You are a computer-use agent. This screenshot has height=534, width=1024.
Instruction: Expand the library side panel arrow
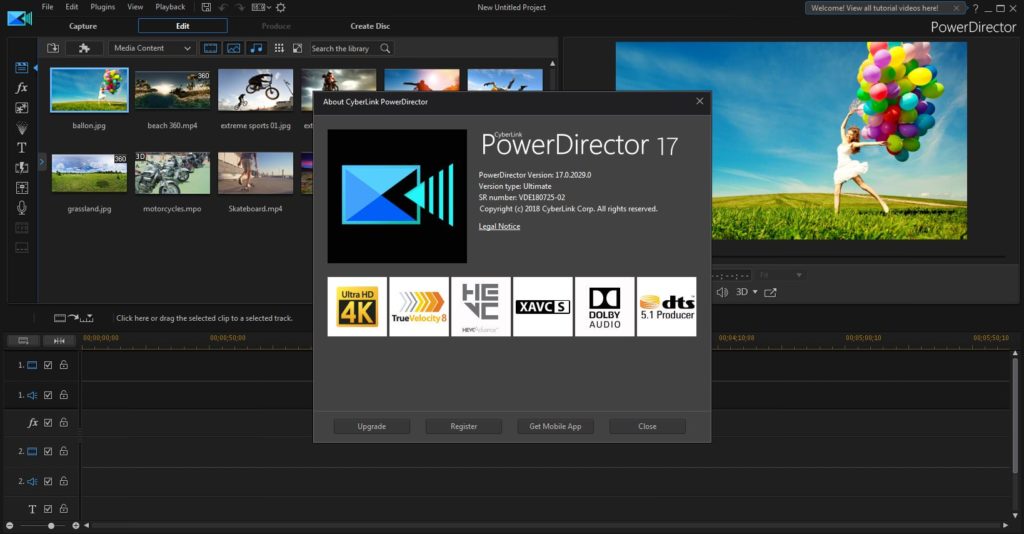pyautogui.click(x=42, y=161)
